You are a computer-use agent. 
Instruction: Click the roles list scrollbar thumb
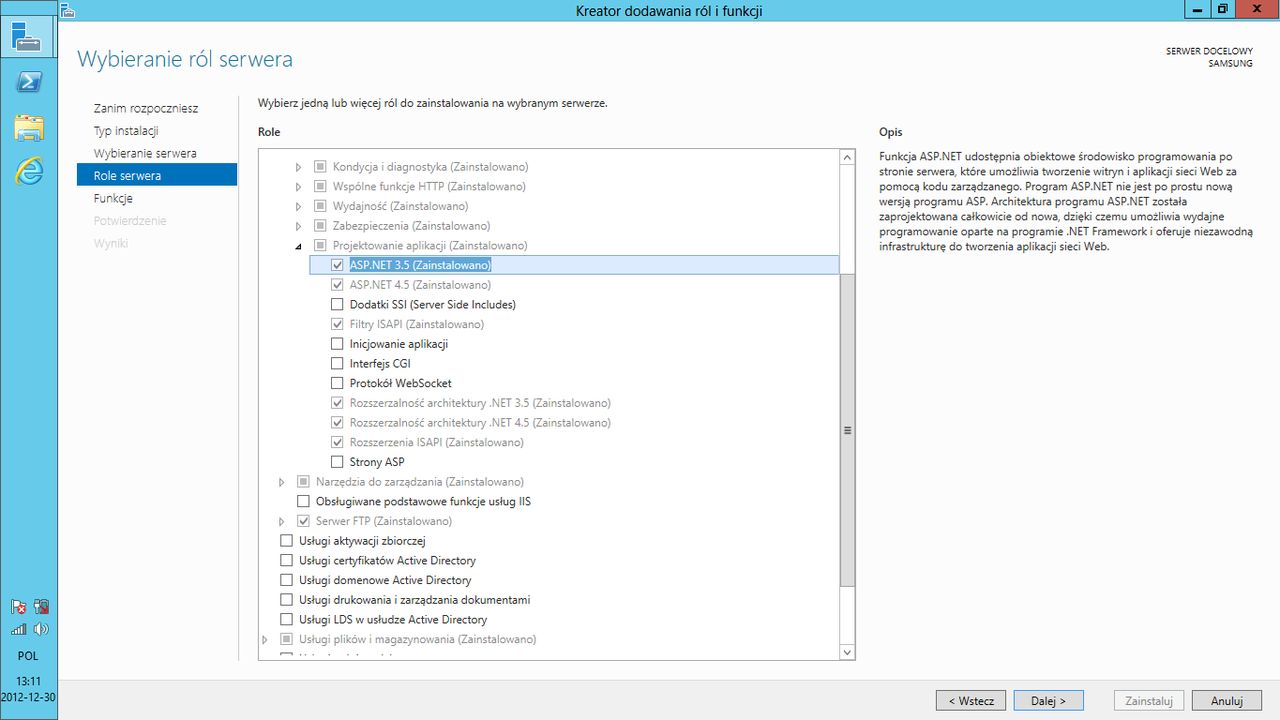(x=848, y=430)
